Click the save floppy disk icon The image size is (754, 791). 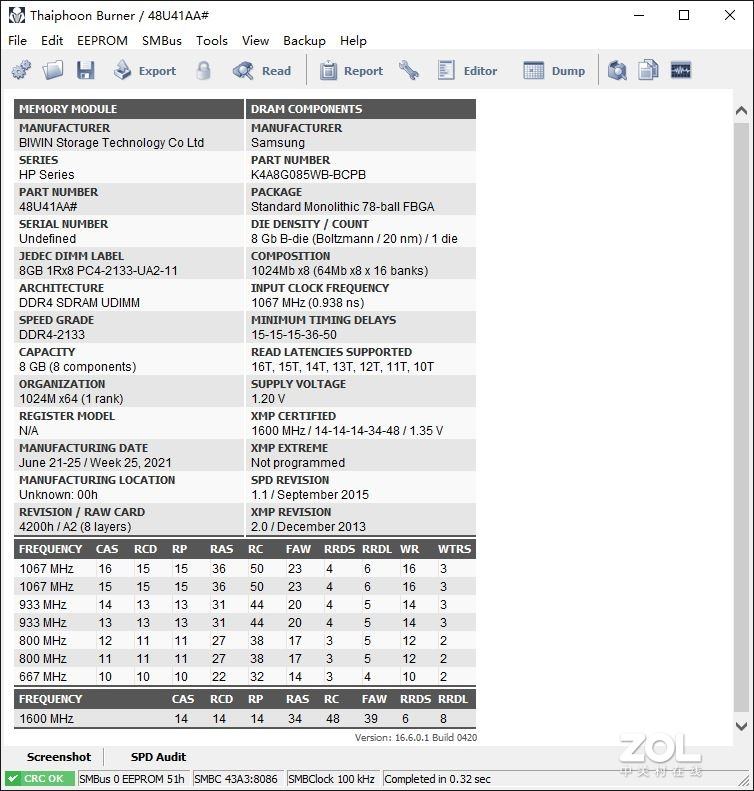(85, 70)
